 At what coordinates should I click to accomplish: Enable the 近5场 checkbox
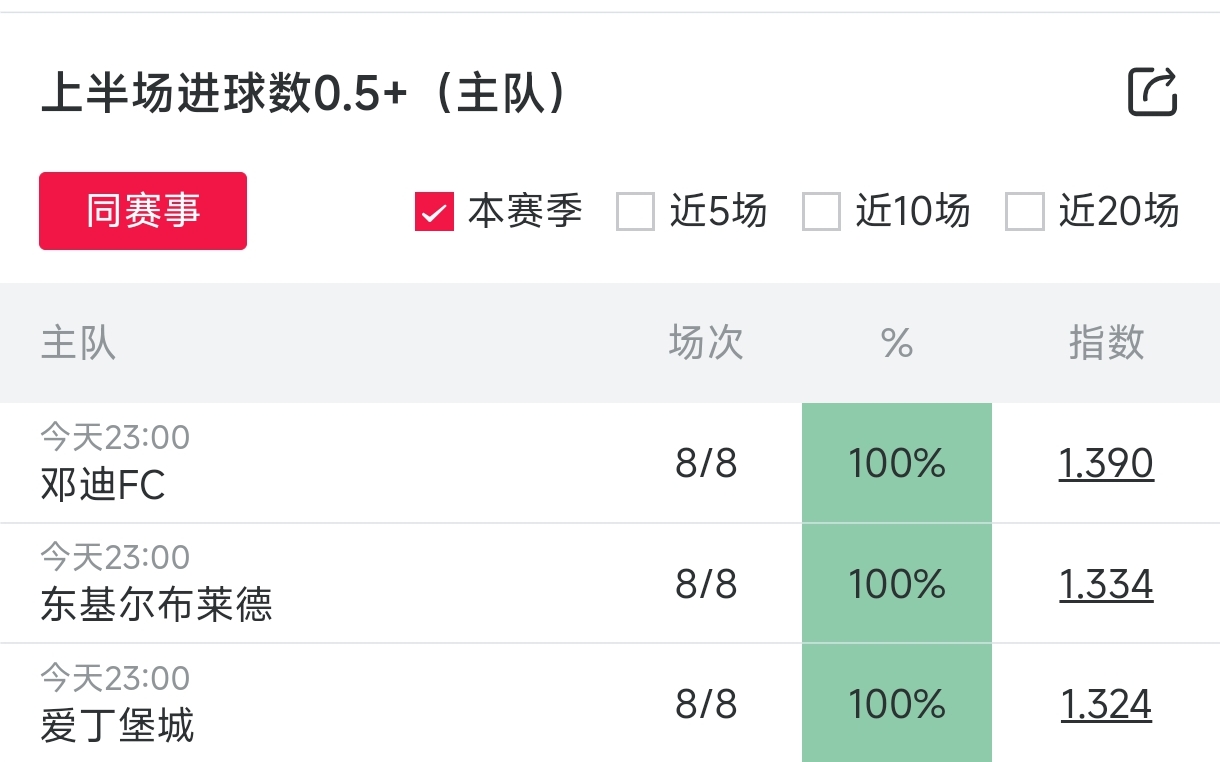click(x=635, y=212)
